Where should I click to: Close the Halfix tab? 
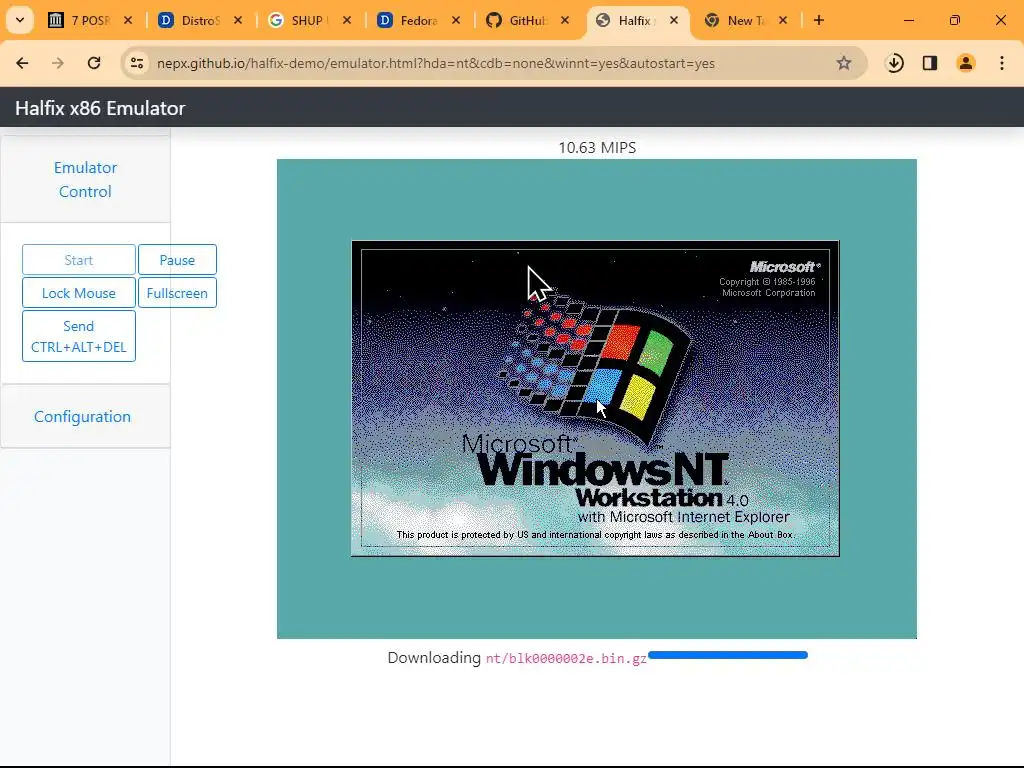(674, 20)
